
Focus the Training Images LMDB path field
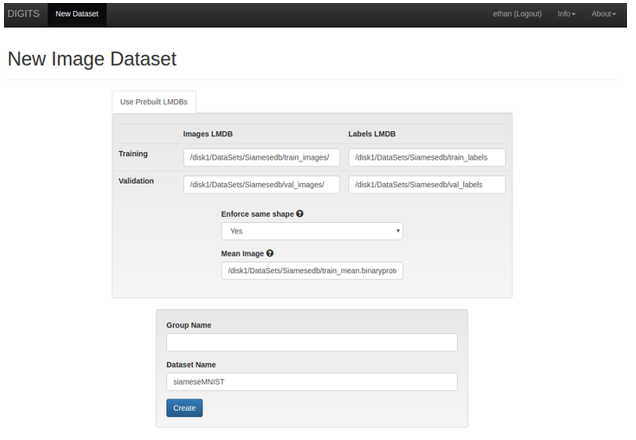pos(262,157)
